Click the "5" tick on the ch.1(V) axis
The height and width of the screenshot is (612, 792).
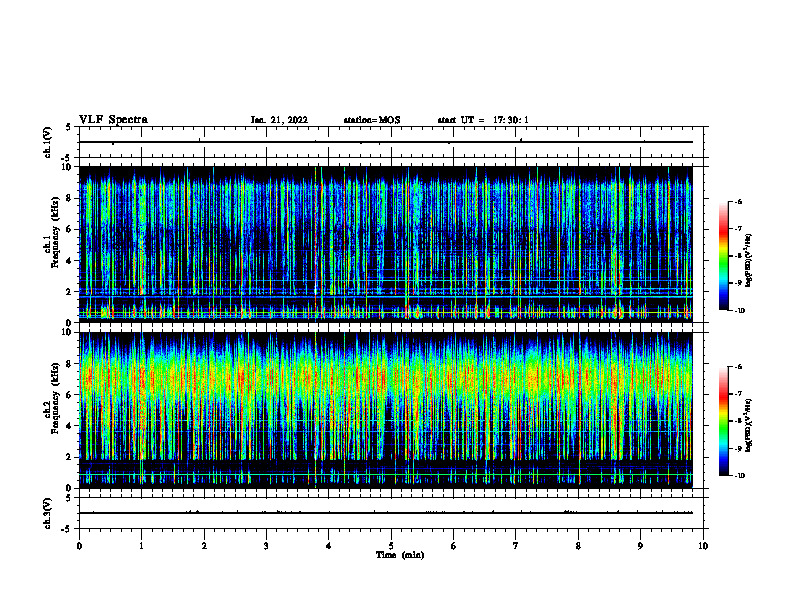point(69,128)
